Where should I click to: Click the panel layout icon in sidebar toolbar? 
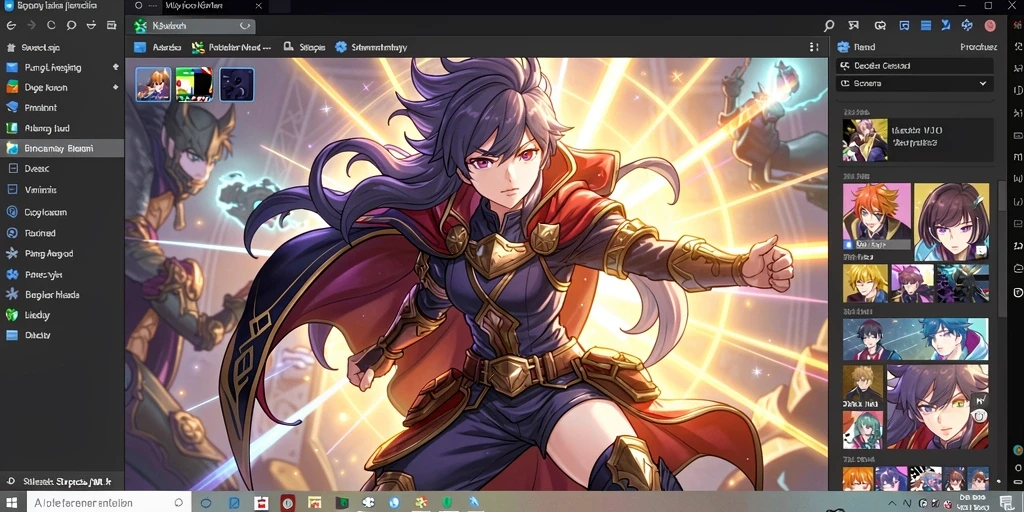coord(111,26)
